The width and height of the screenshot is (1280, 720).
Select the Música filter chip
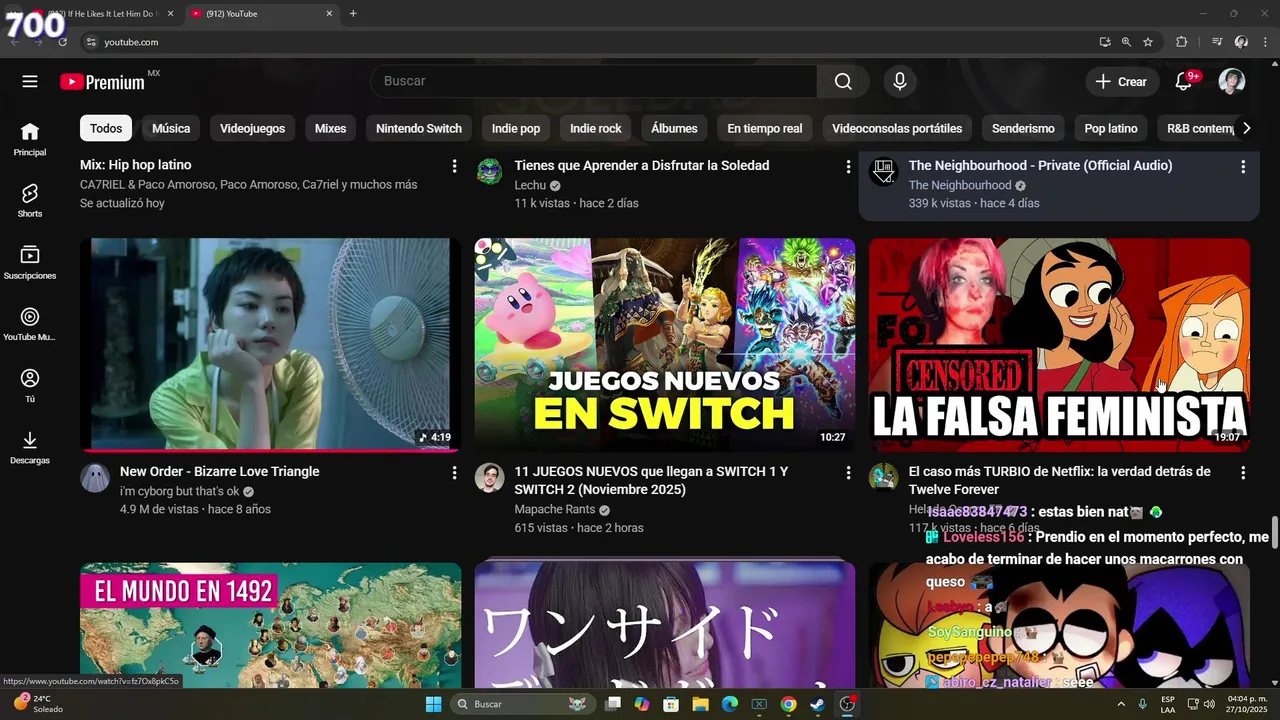pyautogui.click(x=171, y=128)
